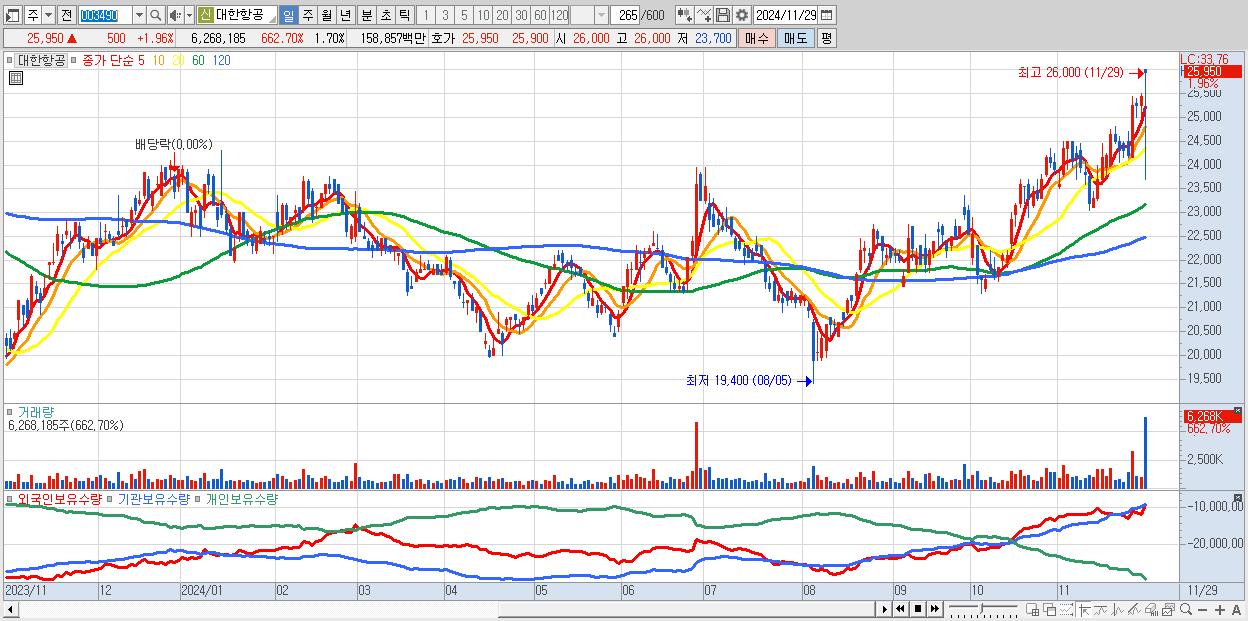Open the panel layout icon at top-left
Image resolution: width=1248 pixels, height=621 pixels.
[11, 15]
